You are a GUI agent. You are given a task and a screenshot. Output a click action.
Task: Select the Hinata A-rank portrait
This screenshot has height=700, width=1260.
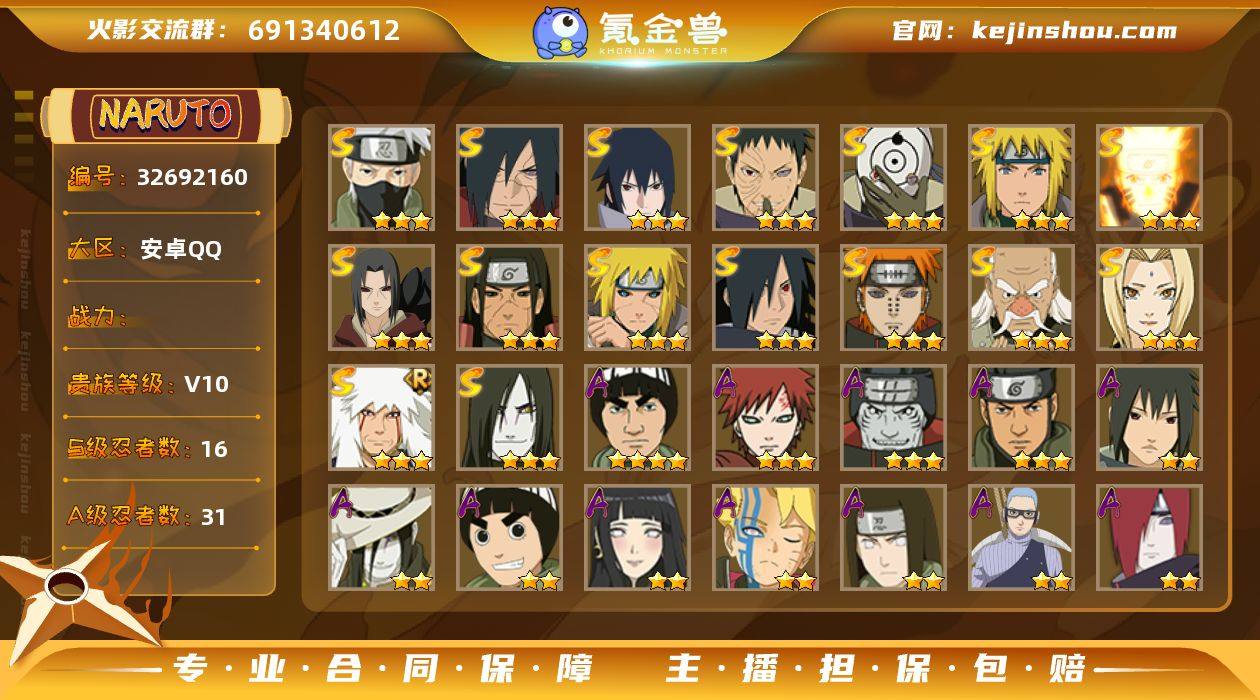pos(637,538)
